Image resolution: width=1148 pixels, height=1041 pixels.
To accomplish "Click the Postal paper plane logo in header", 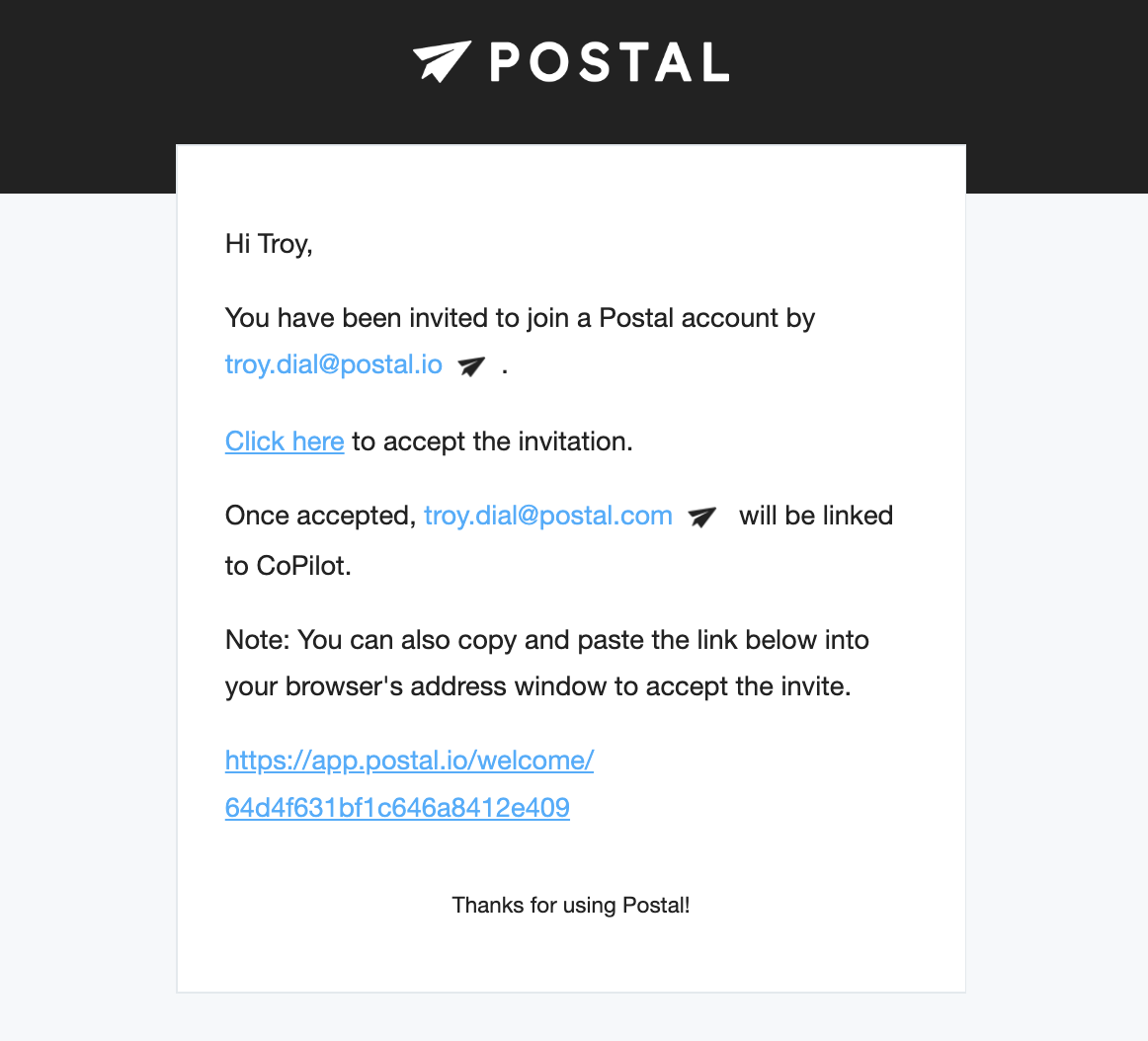I will (x=441, y=61).
